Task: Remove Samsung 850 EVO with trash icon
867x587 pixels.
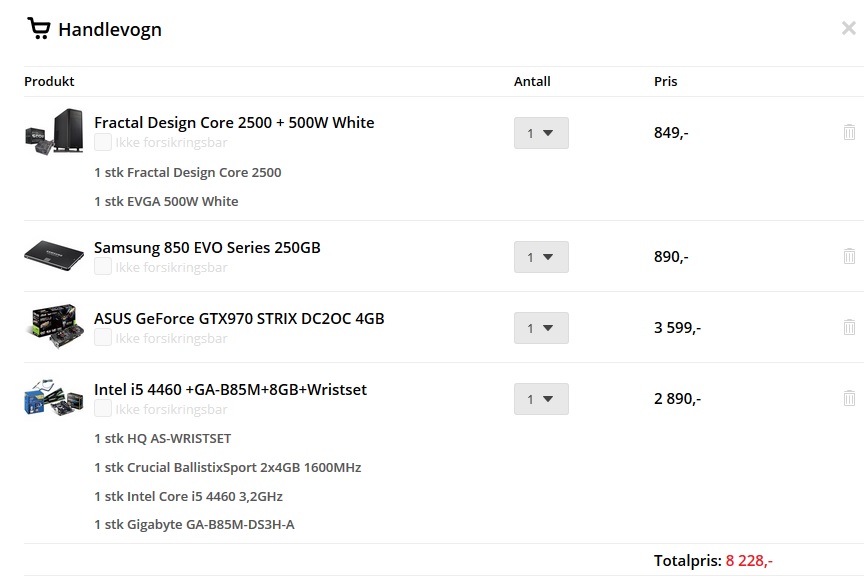Action: pos(849,256)
